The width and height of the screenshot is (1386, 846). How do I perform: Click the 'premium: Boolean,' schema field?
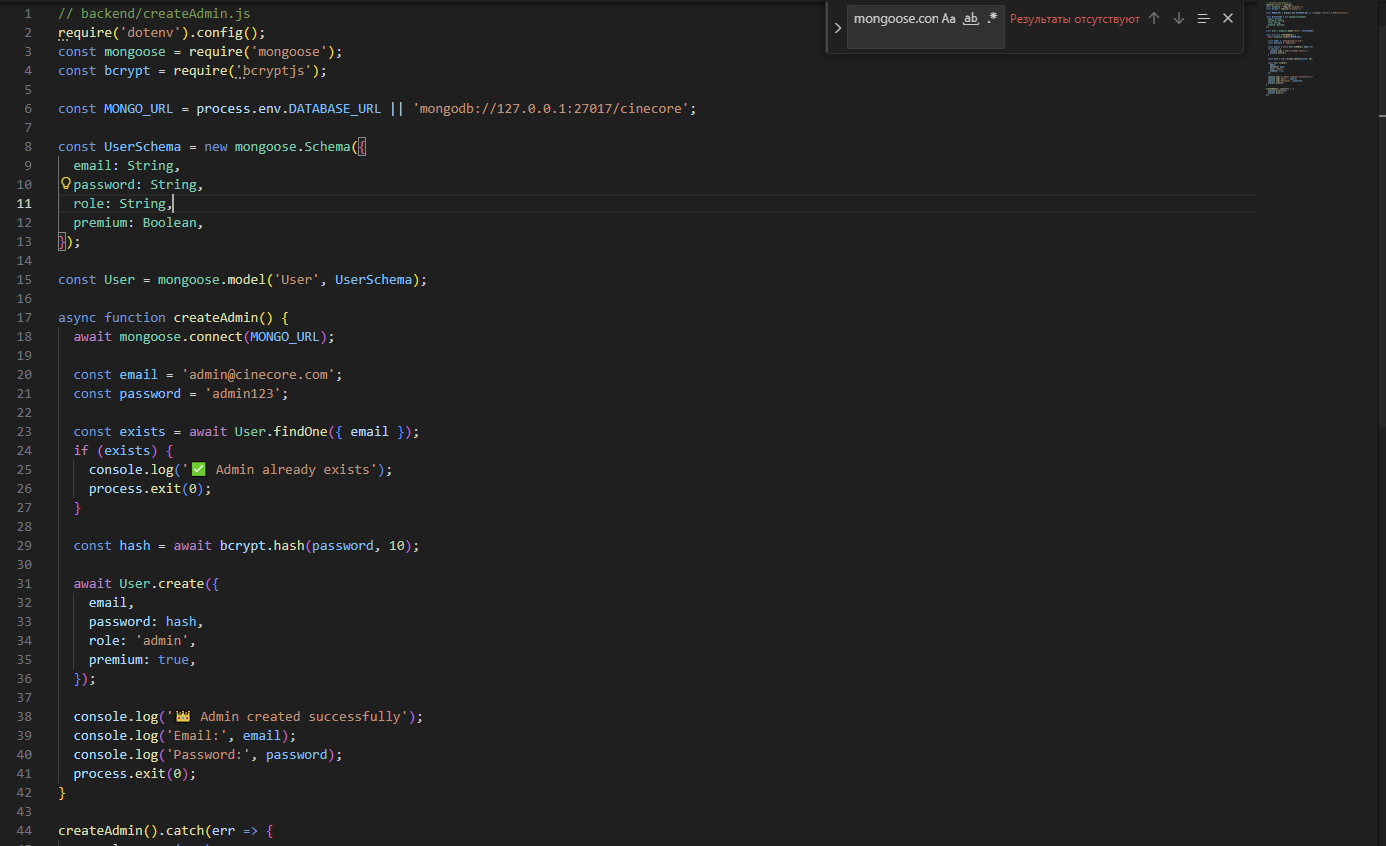click(138, 222)
